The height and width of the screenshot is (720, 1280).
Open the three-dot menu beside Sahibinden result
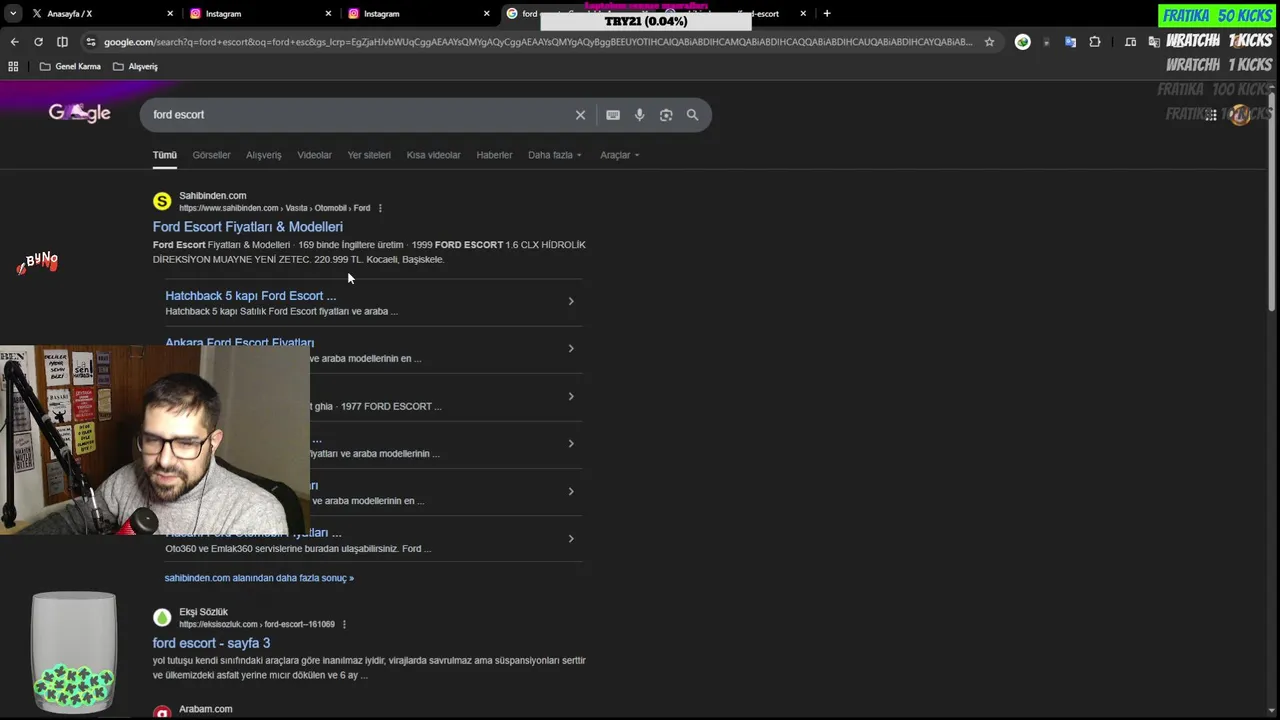380,208
